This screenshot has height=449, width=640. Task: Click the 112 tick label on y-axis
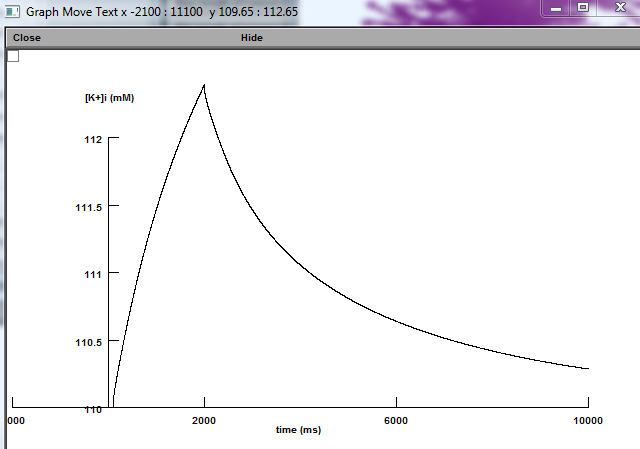[x=93, y=140]
